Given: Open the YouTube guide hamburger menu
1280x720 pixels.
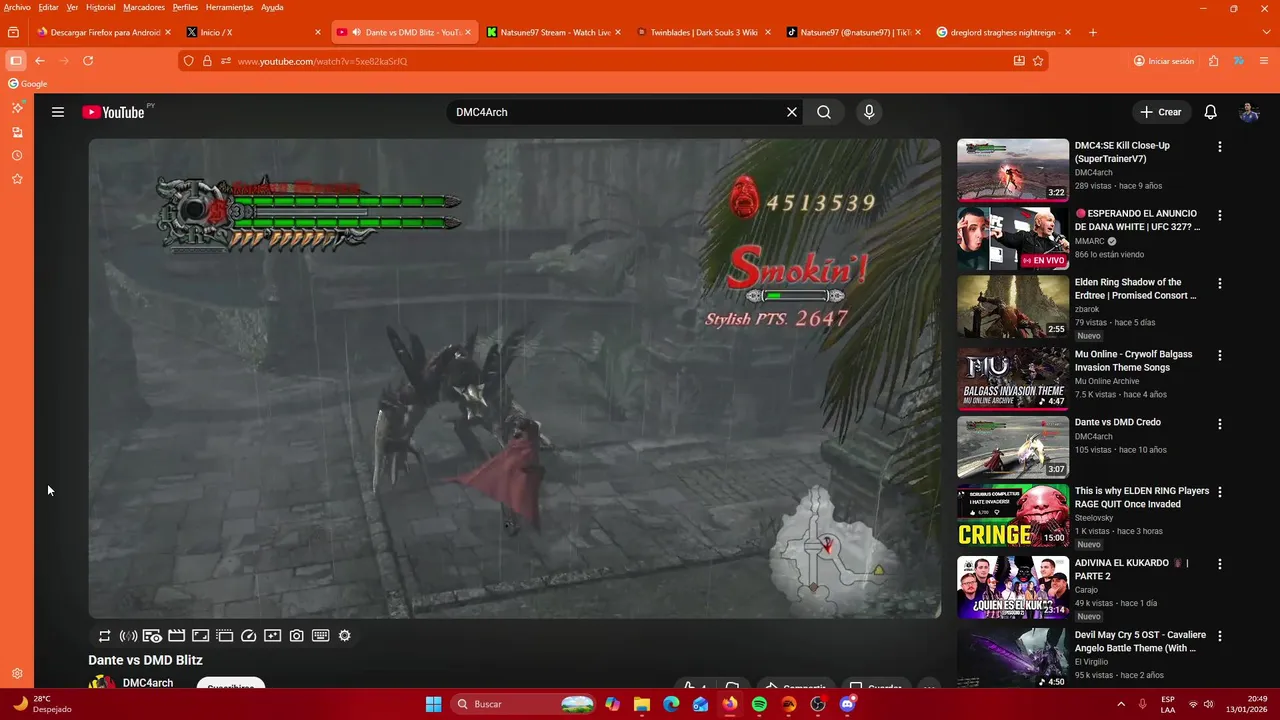Looking at the screenshot, I should tap(58, 112).
